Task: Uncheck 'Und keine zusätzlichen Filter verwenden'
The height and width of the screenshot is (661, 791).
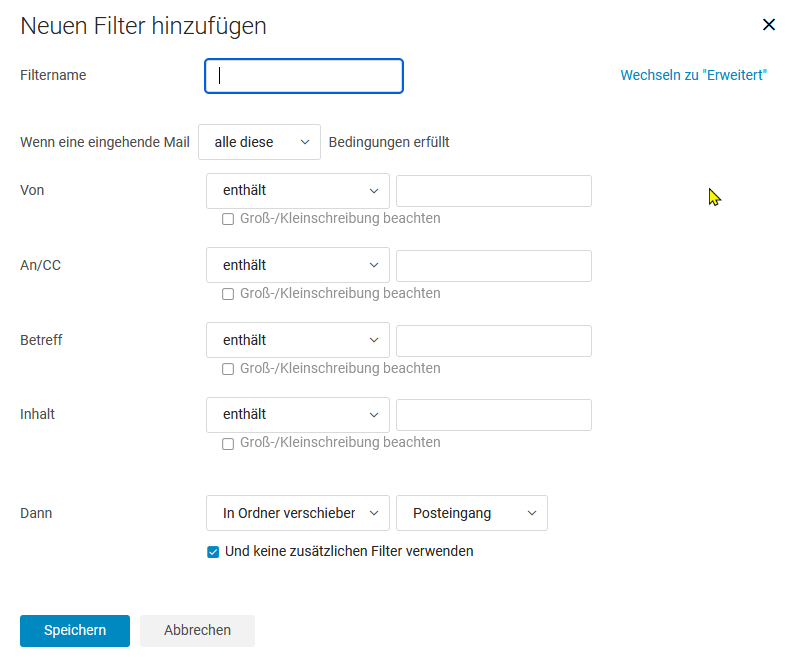Action: pos(213,552)
